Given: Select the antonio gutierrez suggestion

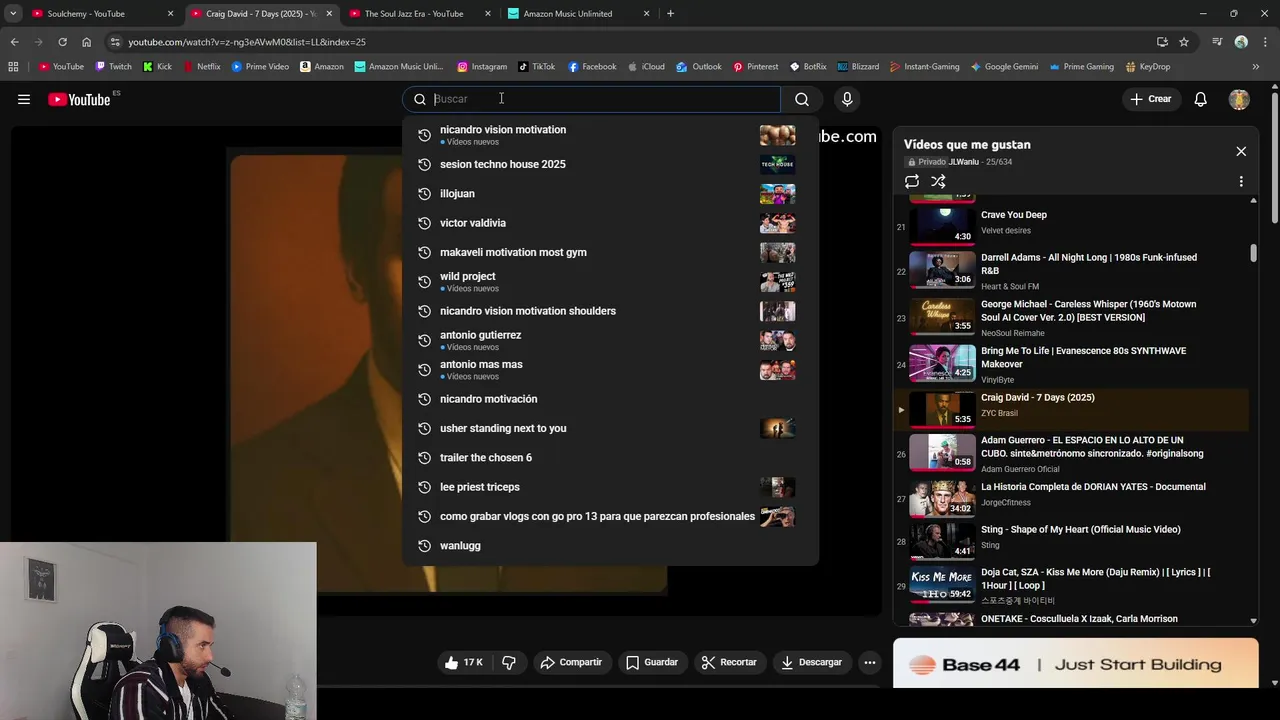Looking at the screenshot, I should (610, 340).
